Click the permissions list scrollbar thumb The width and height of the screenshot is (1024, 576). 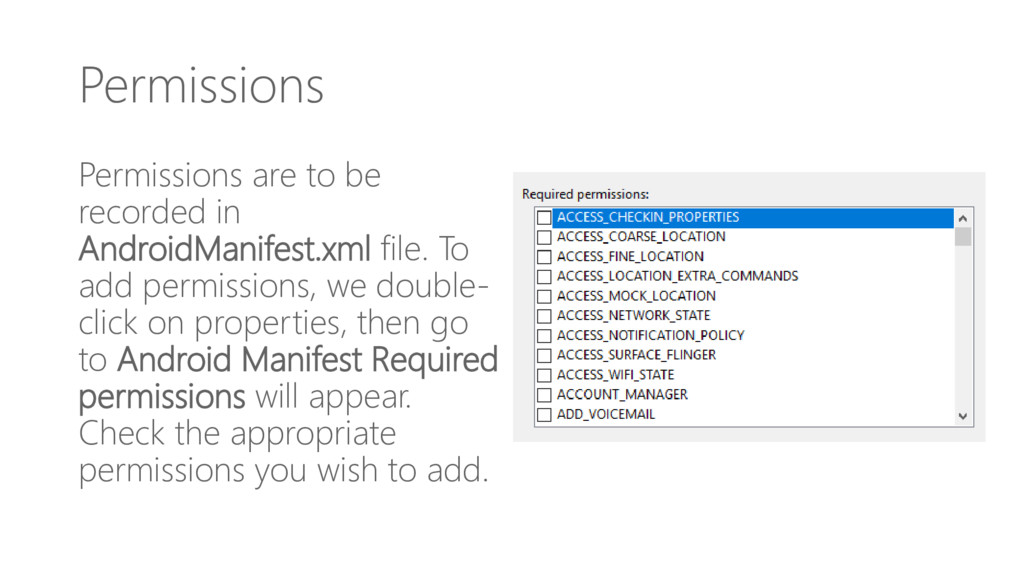pyautogui.click(x=963, y=236)
